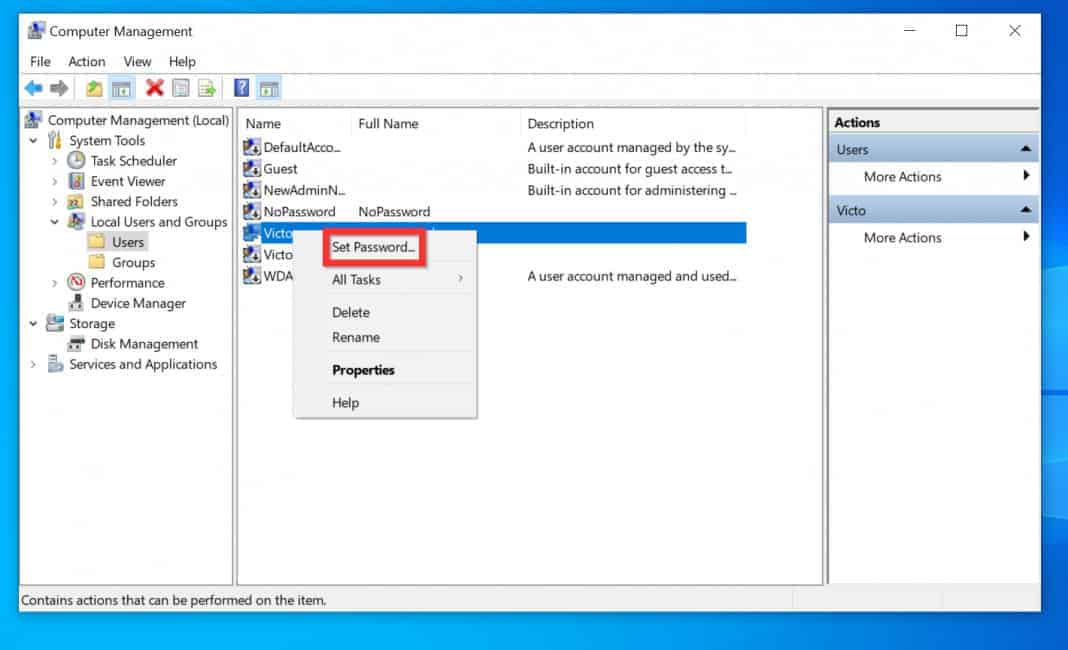Open the Action menu

[x=86, y=61]
